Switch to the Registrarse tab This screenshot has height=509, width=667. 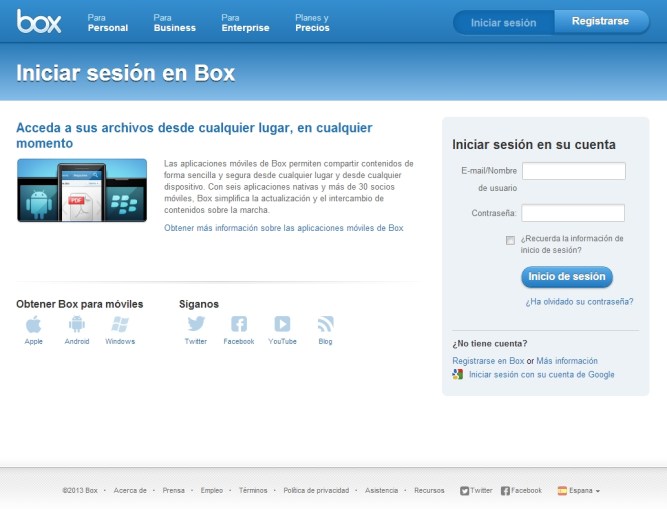tap(600, 21)
